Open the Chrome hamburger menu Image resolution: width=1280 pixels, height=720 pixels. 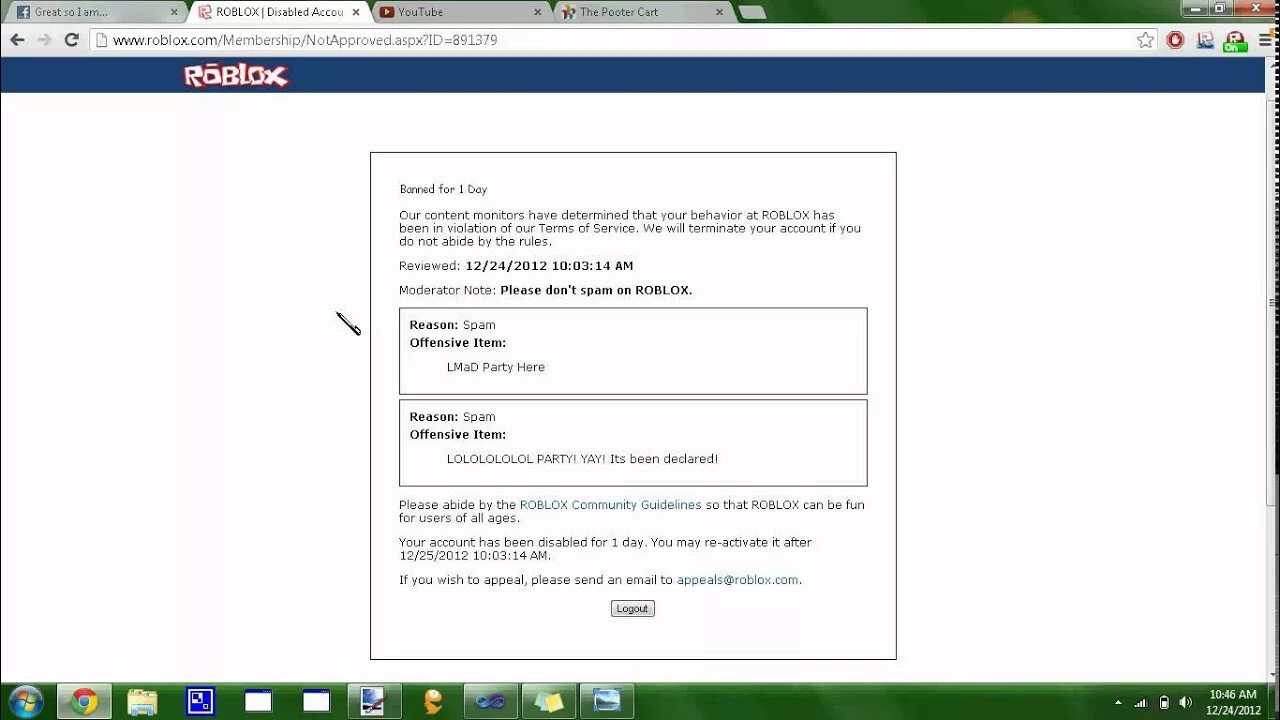point(1266,40)
